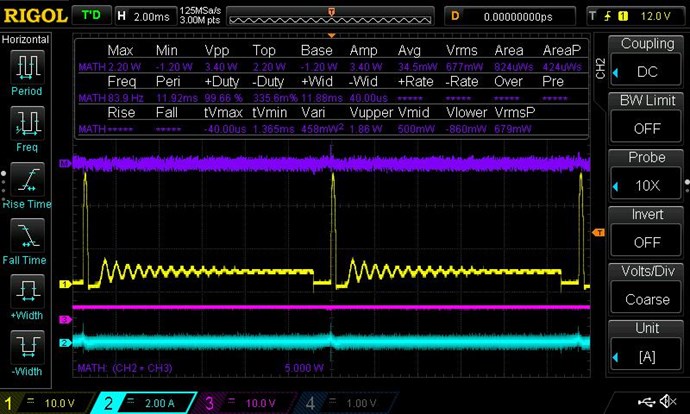Click the Max value 2.20 W
Viewport: 690px width, 414px height.
(x=125, y=67)
